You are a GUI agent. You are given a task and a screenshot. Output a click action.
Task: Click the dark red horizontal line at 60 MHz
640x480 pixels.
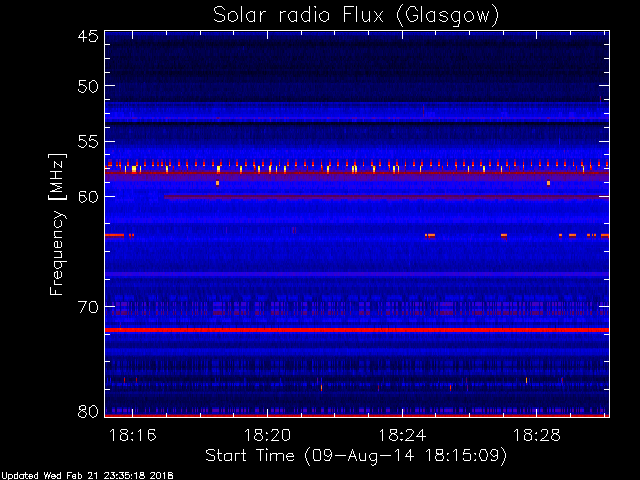386,197
